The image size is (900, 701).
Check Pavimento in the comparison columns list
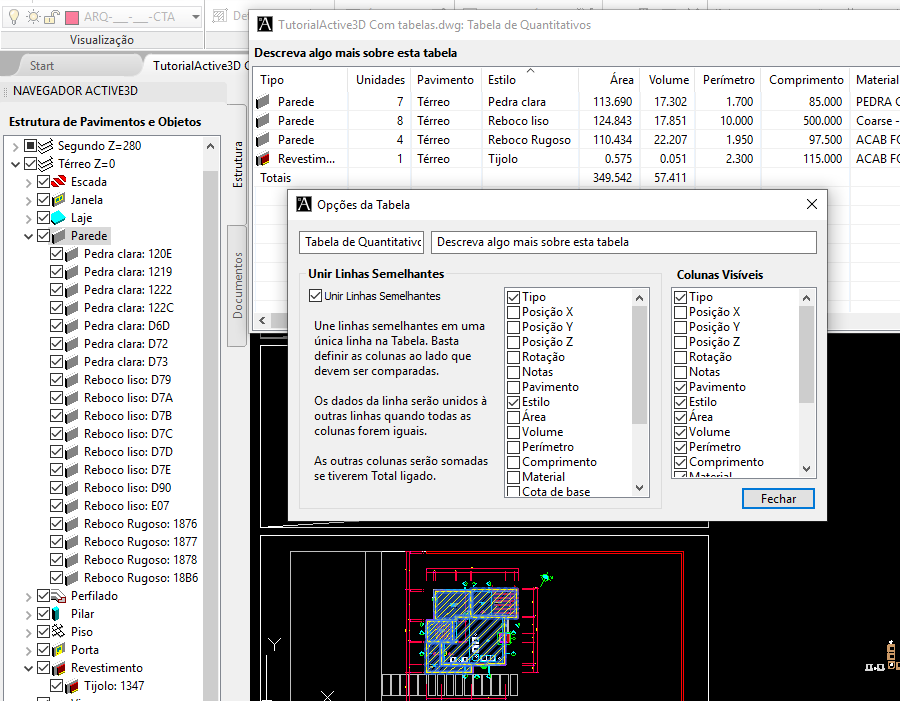pyautogui.click(x=514, y=387)
